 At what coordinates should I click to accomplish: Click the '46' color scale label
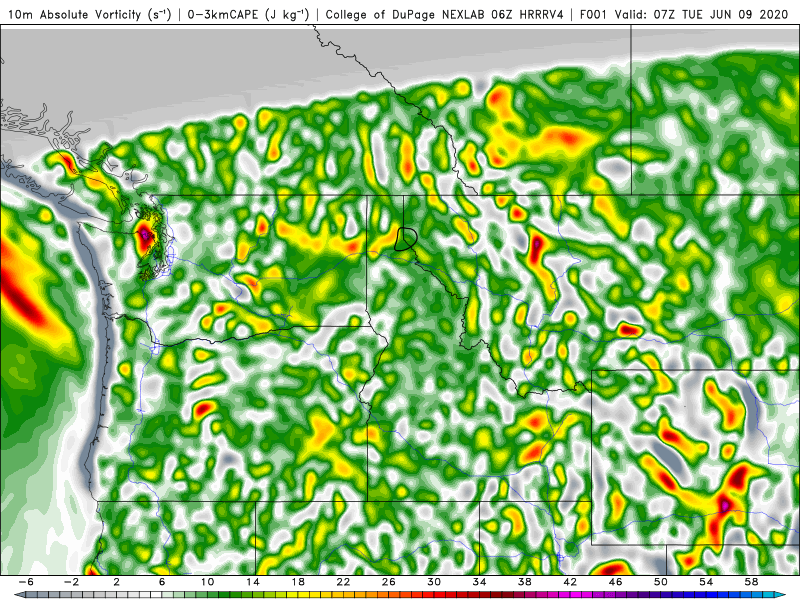616,582
